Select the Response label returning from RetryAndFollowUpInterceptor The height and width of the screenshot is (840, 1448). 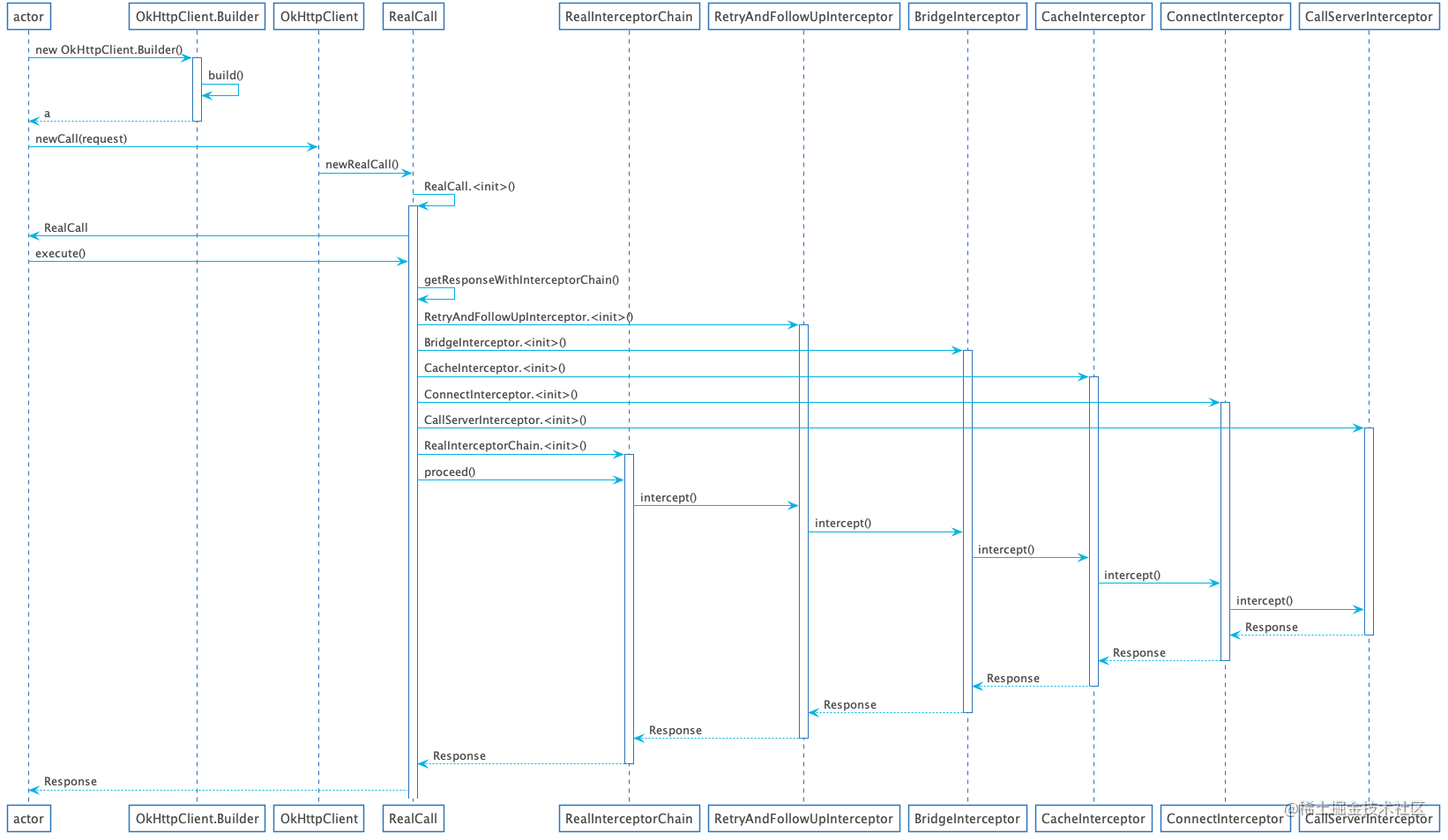675,731
